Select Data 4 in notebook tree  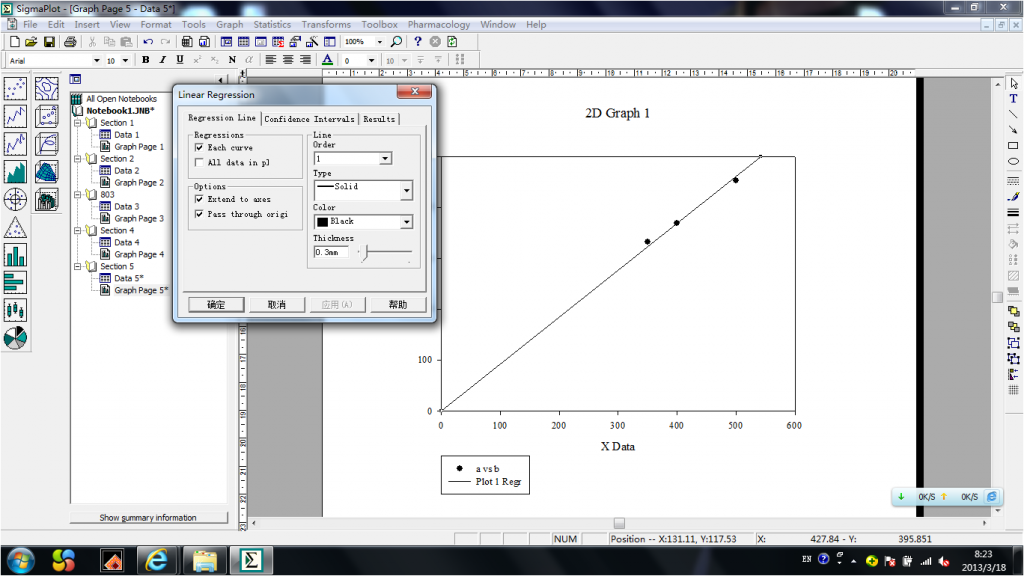127,242
